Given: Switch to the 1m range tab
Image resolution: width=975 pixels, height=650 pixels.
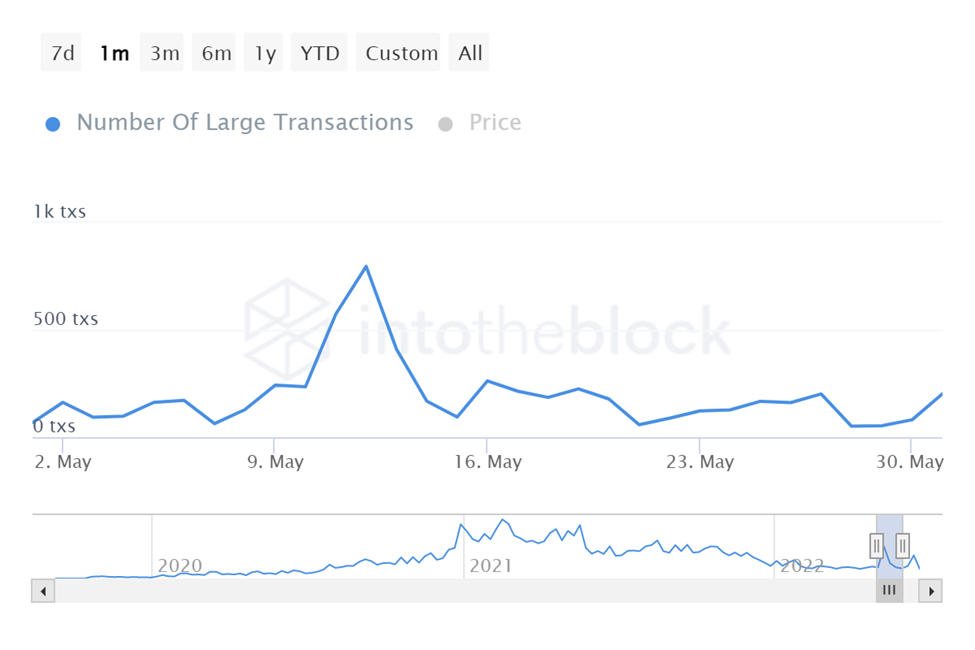Looking at the screenshot, I should pos(114,53).
